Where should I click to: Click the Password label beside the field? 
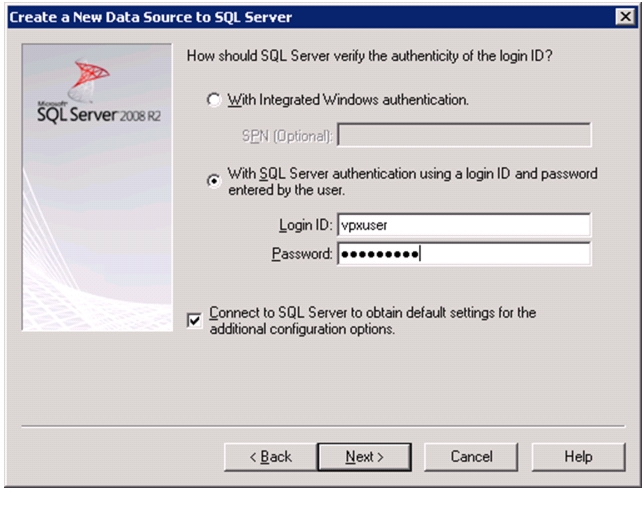click(302, 254)
